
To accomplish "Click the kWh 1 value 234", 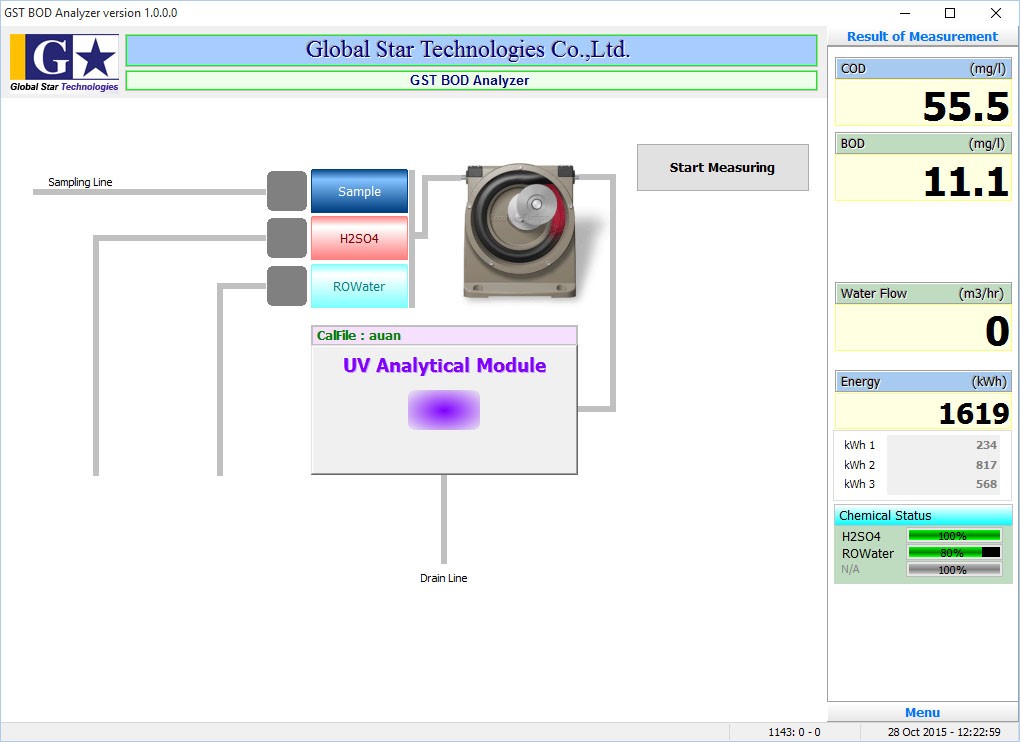I will click(x=986, y=445).
